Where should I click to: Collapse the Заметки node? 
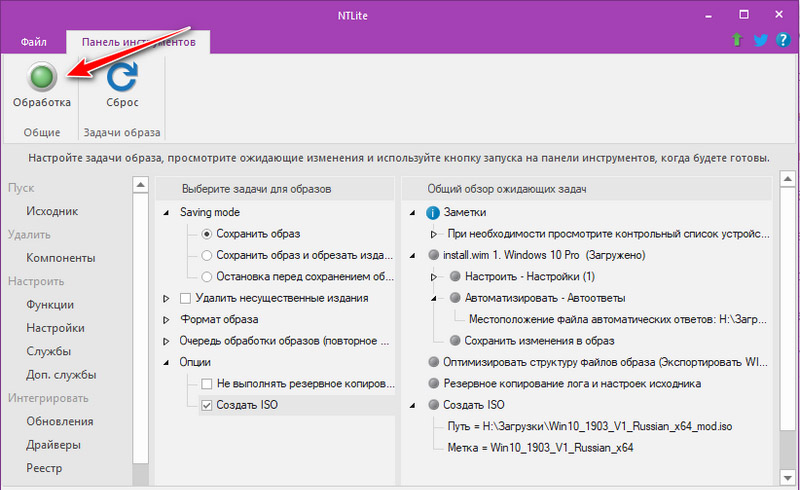pos(413,213)
